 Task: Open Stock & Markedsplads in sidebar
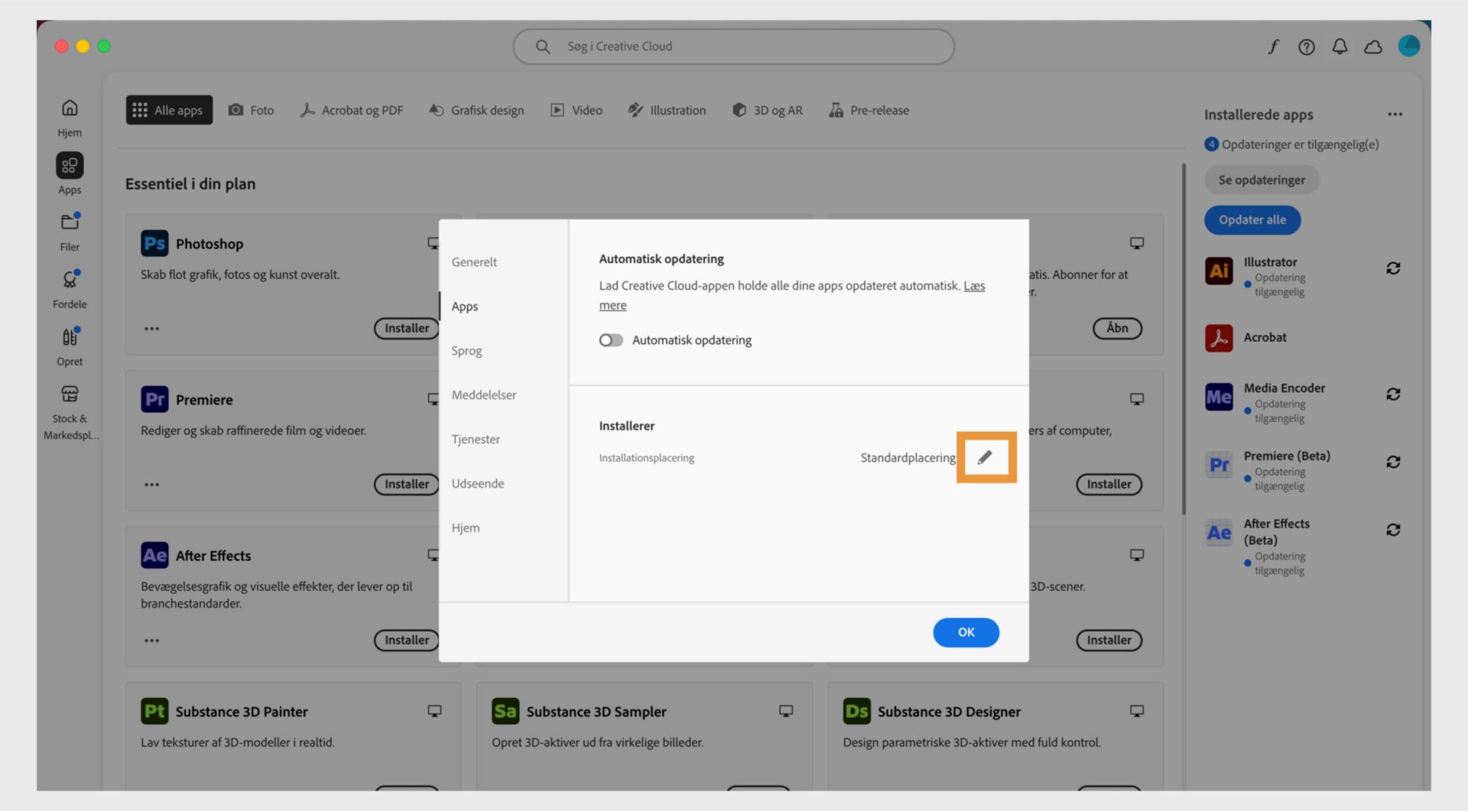click(70, 412)
